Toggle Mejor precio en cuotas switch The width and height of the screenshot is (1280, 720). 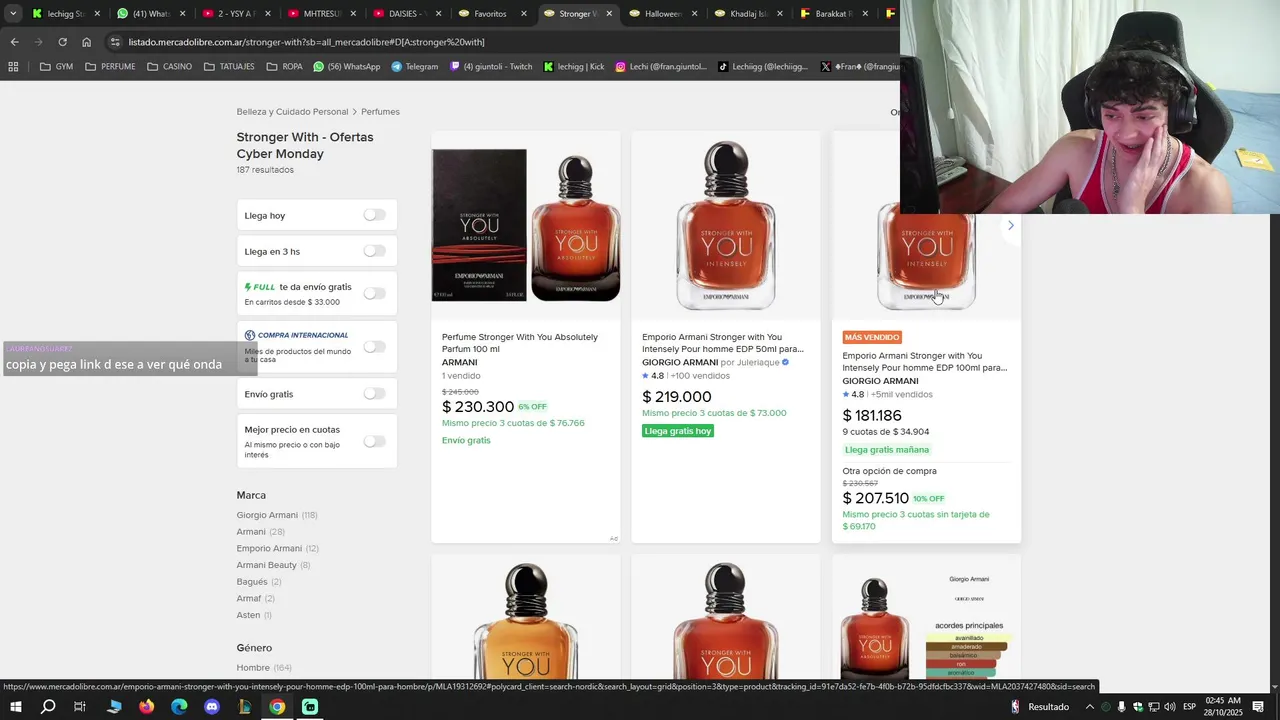[374, 441]
